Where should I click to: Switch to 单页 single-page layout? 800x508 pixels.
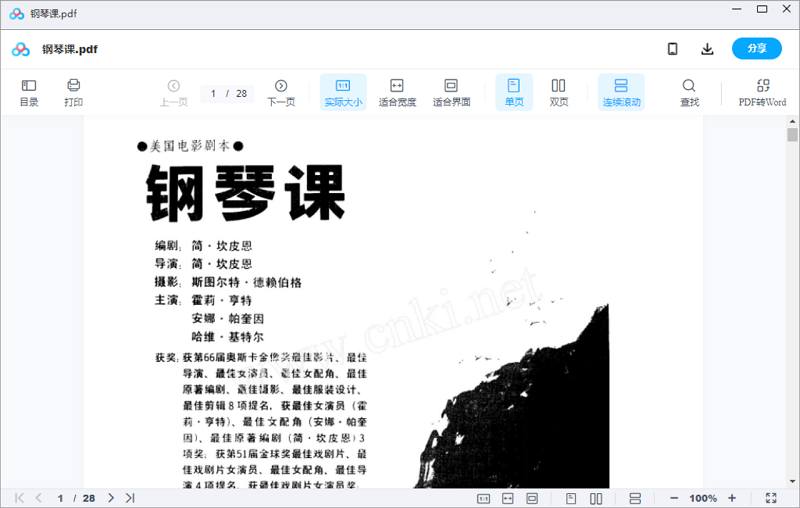coord(514,92)
